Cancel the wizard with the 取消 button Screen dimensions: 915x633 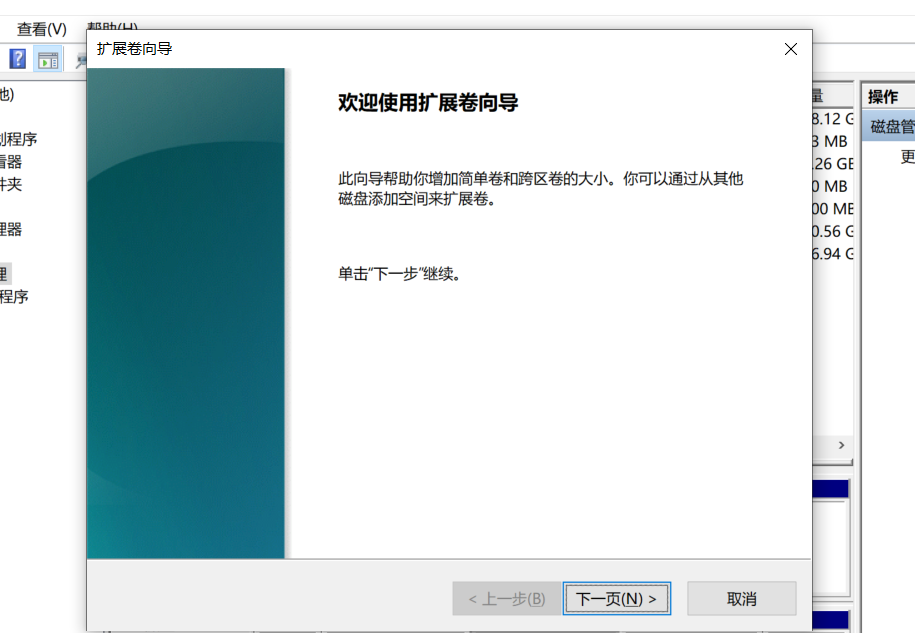[742, 598]
